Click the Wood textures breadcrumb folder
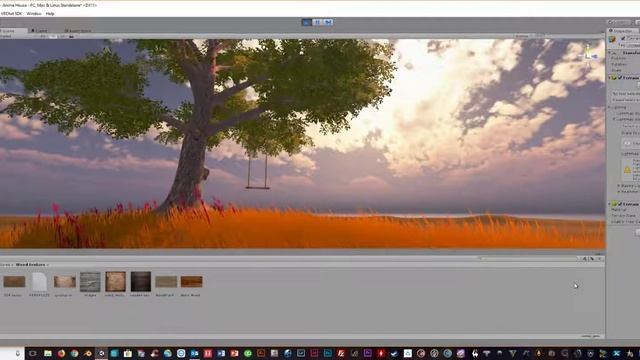 coord(31,265)
